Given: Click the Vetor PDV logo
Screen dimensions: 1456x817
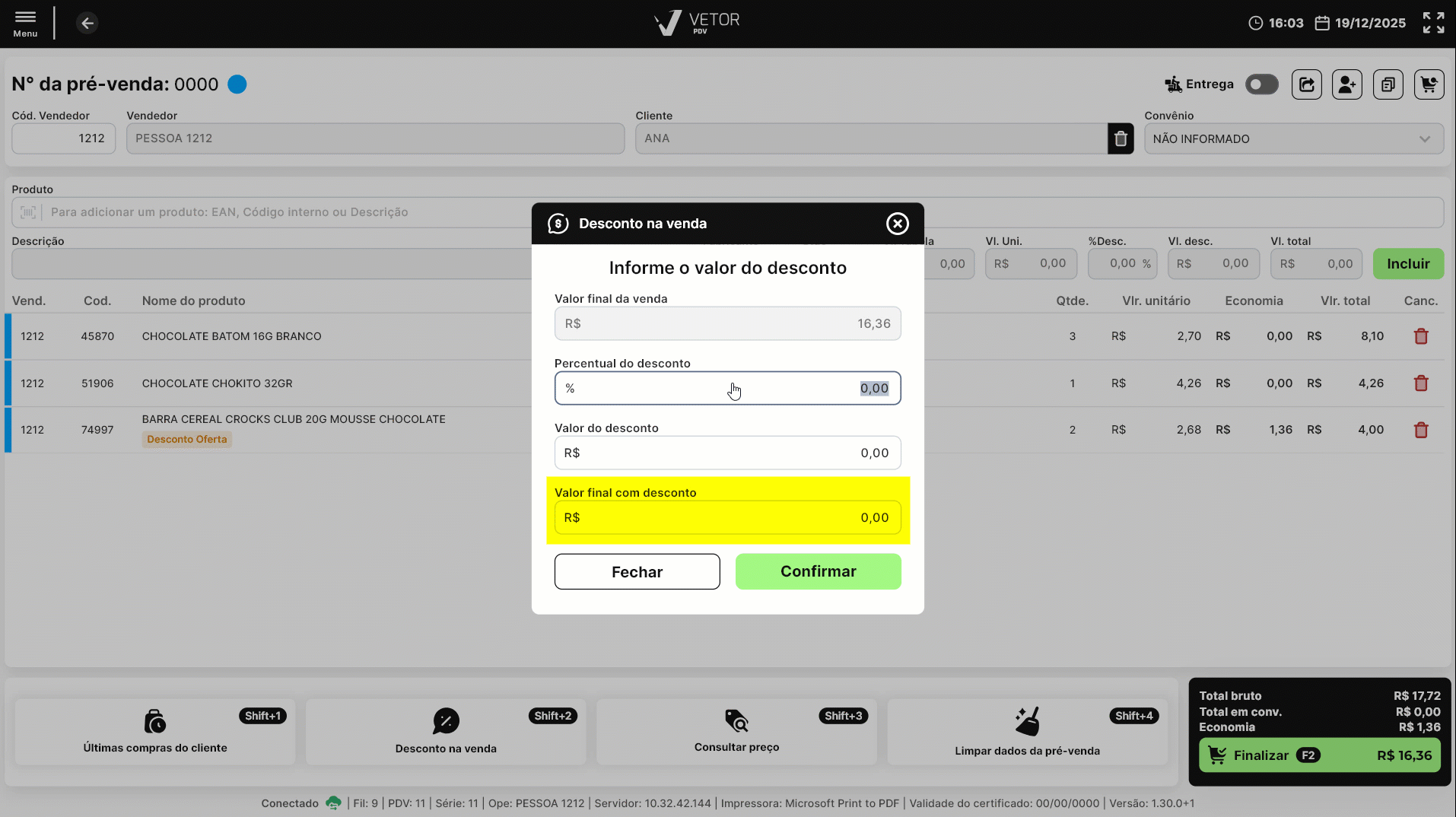Looking at the screenshot, I should (697, 23).
